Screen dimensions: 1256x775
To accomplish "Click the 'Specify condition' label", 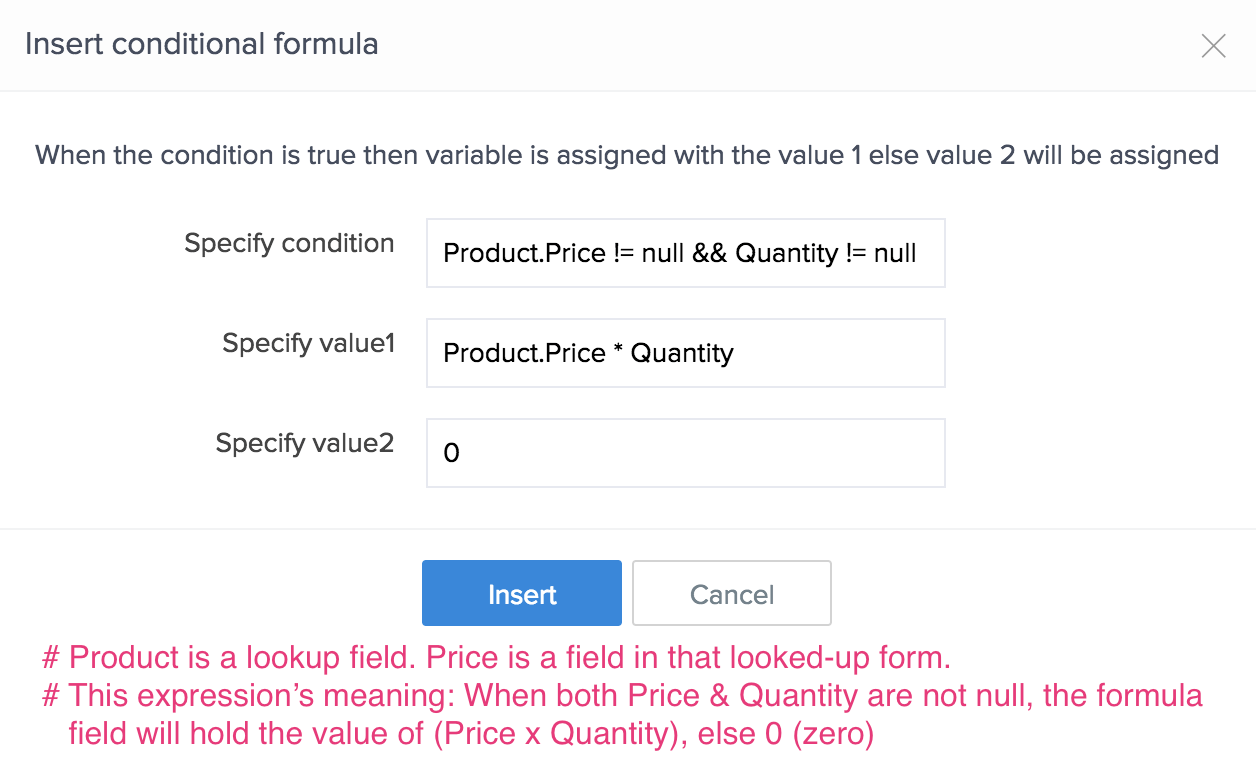I will (289, 244).
